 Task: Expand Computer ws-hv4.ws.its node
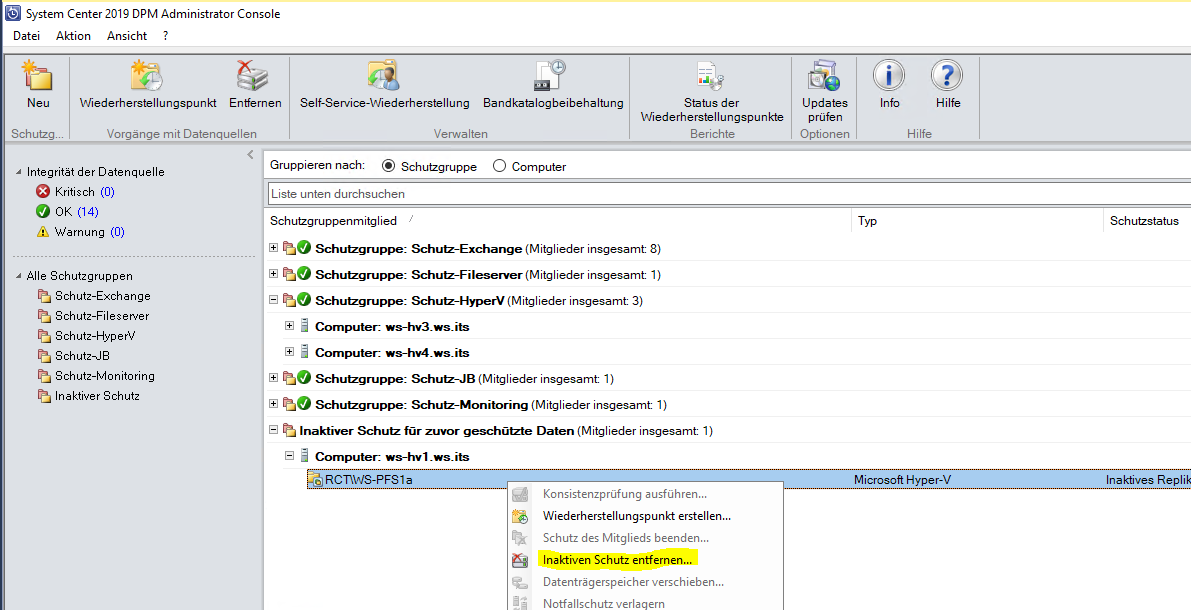click(x=289, y=352)
